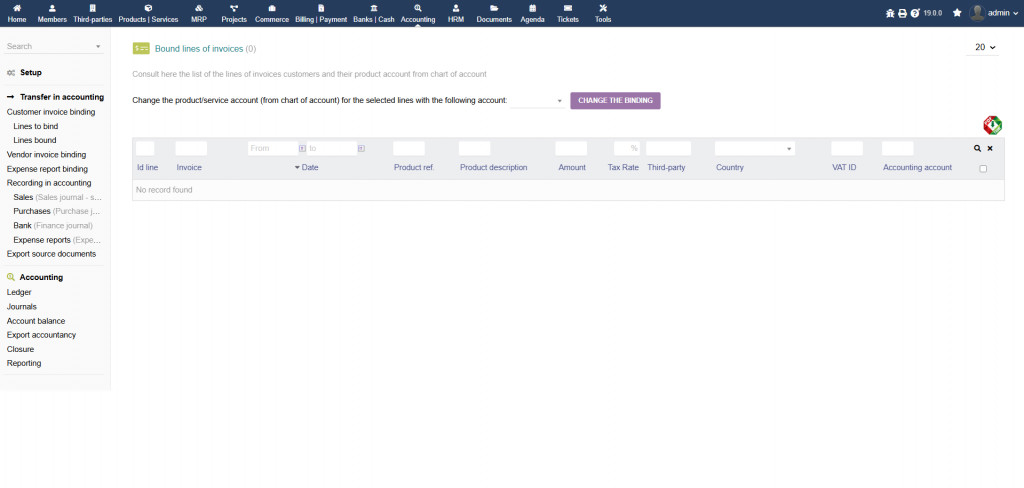Open Setup in the sidebar
Screen dimensions: 1024x488
point(31,73)
